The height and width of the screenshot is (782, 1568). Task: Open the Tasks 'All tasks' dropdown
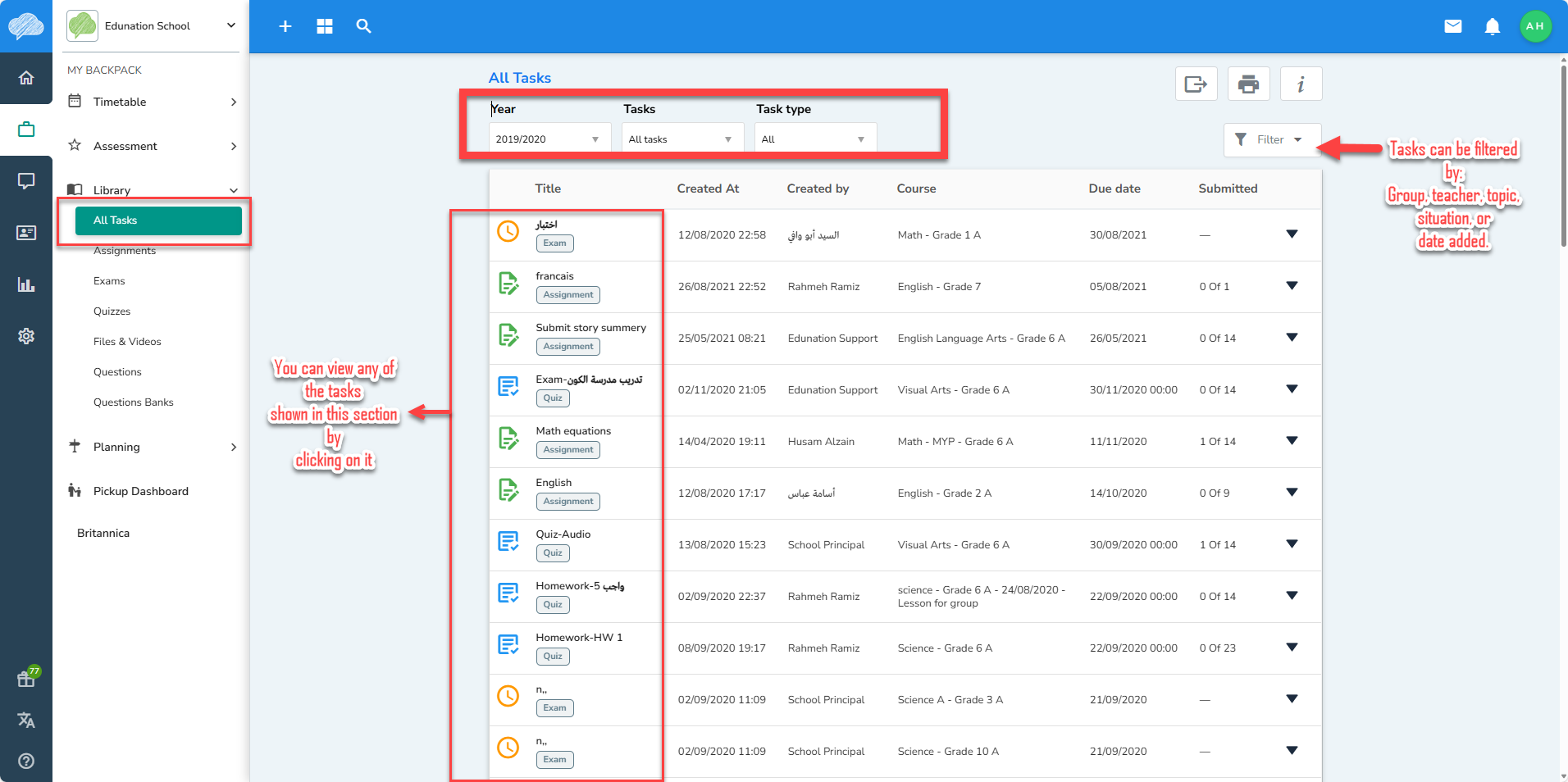682,139
